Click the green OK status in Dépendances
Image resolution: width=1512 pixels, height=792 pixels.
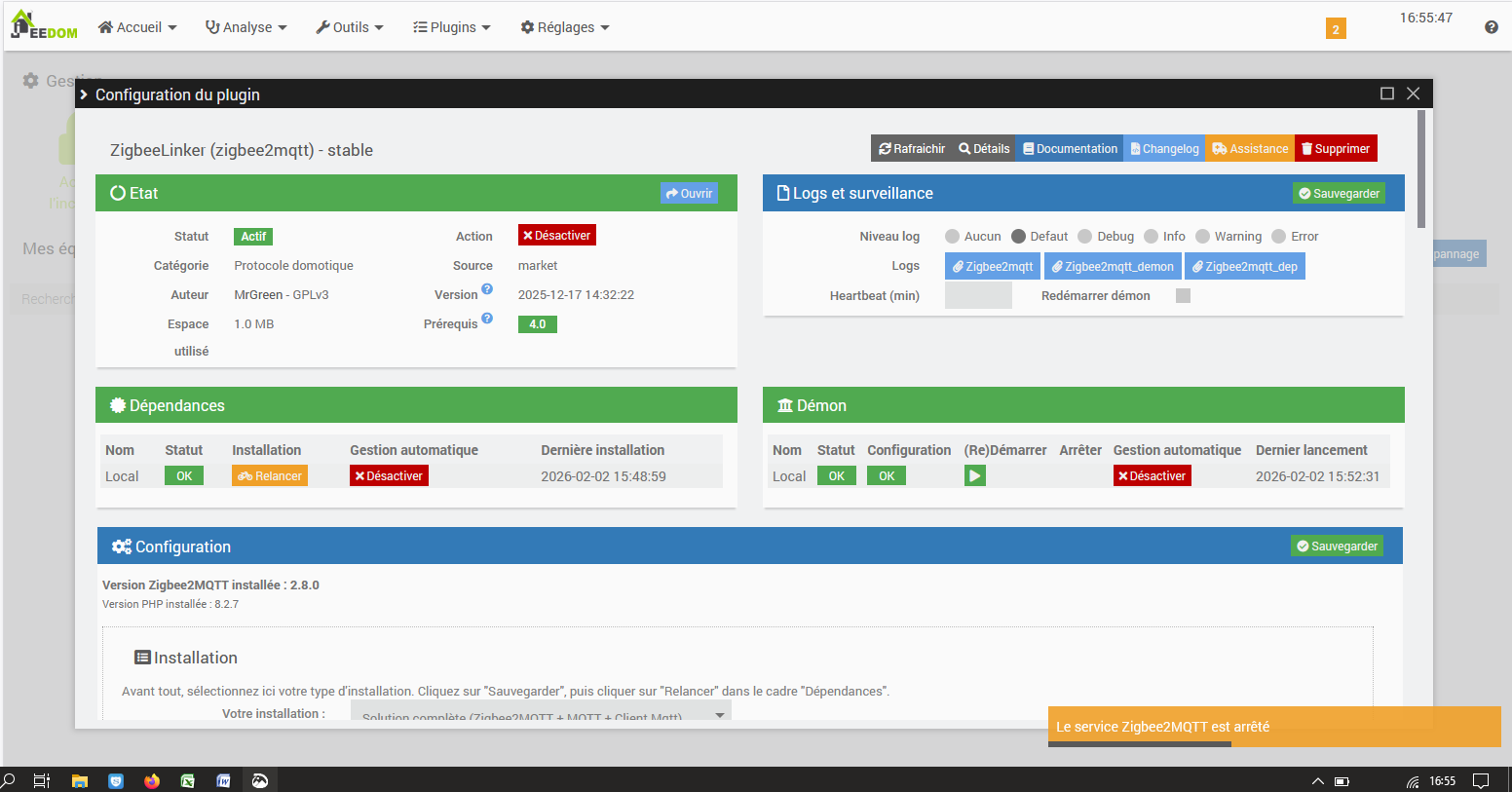(x=184, y=476)
